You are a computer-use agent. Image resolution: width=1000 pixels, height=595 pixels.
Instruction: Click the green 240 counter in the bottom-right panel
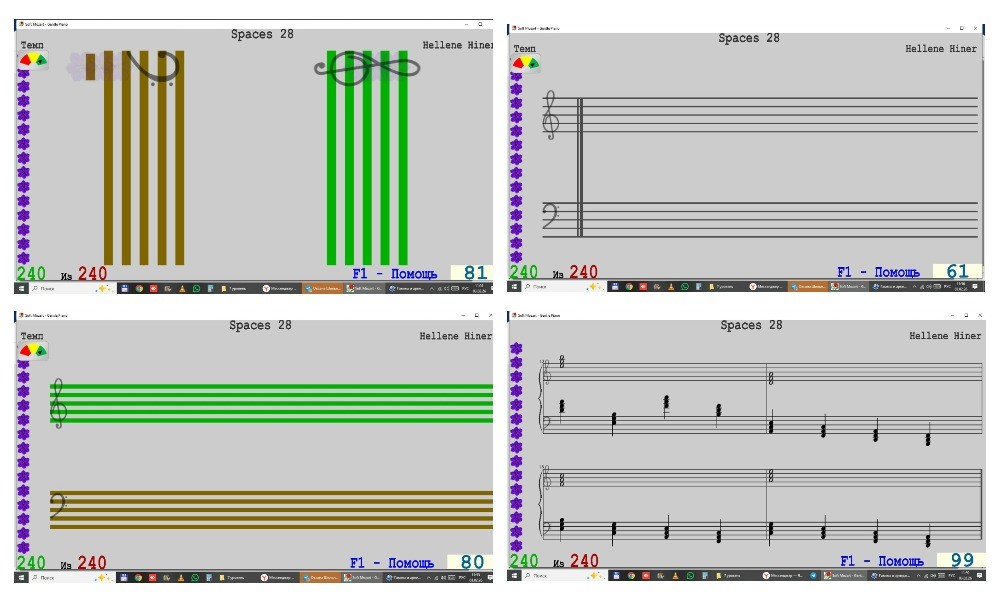click(524, 561)
